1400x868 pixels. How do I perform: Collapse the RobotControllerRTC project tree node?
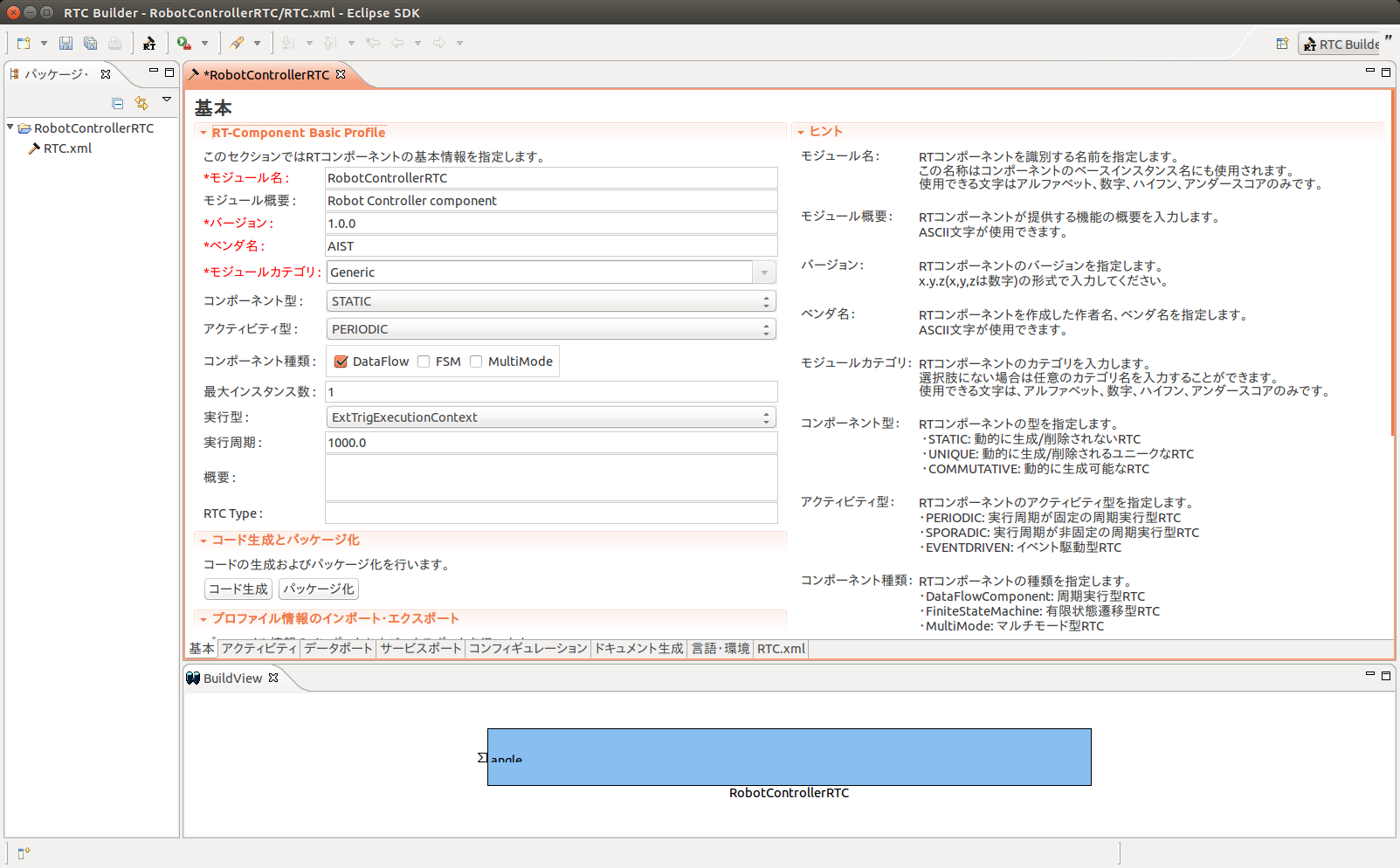point(10,127)
